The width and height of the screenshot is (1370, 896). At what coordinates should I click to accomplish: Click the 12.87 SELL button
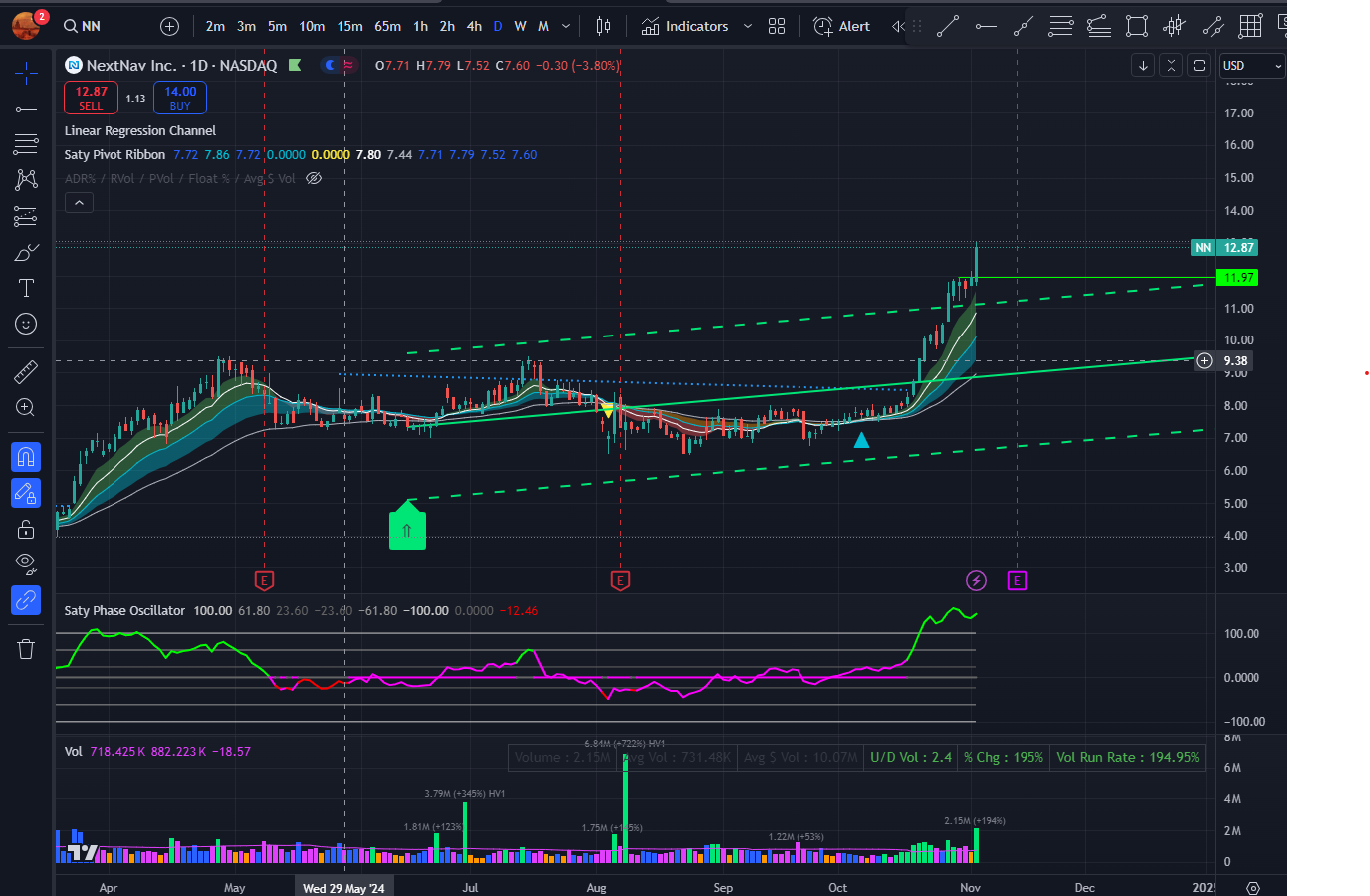91,98
